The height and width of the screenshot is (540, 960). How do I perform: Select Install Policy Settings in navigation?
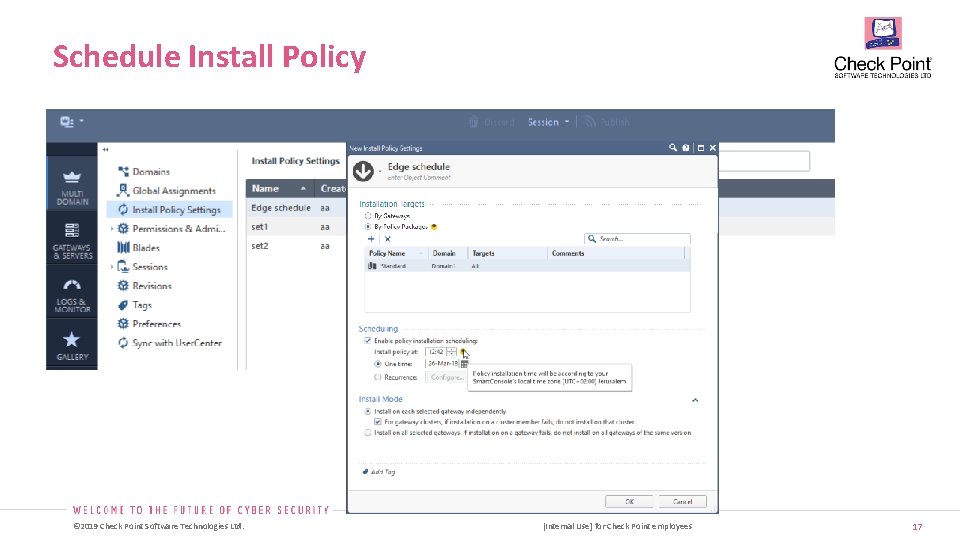pos(170,209)
